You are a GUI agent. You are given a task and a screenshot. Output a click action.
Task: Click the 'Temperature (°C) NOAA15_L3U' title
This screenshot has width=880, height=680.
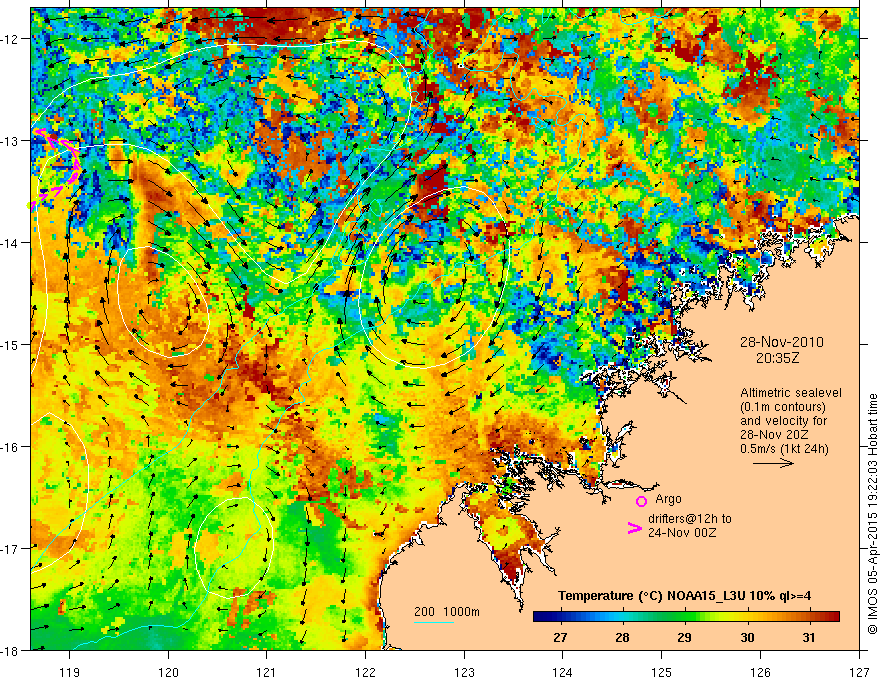tap(652, 596)
